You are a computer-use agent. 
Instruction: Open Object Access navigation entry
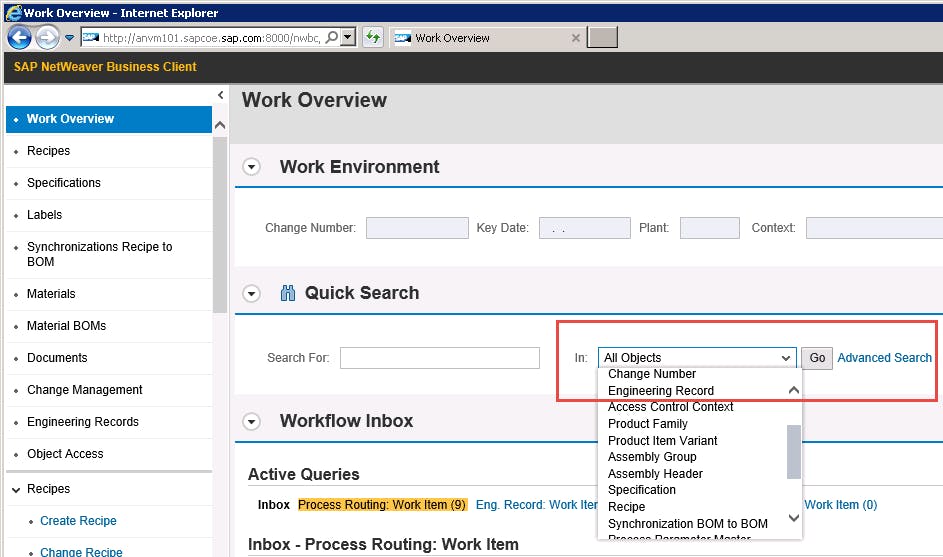[x=109, y=454]
